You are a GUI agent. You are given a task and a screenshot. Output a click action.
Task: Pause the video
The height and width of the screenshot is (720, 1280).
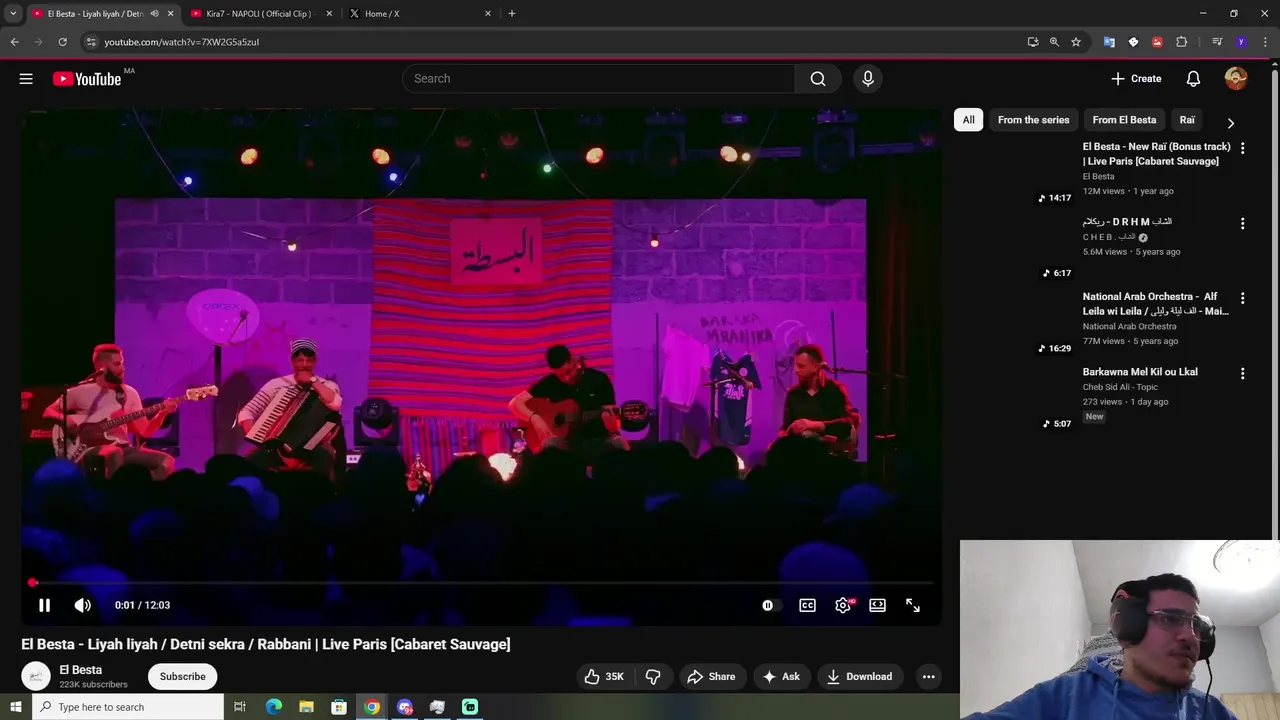coord(44,605)
